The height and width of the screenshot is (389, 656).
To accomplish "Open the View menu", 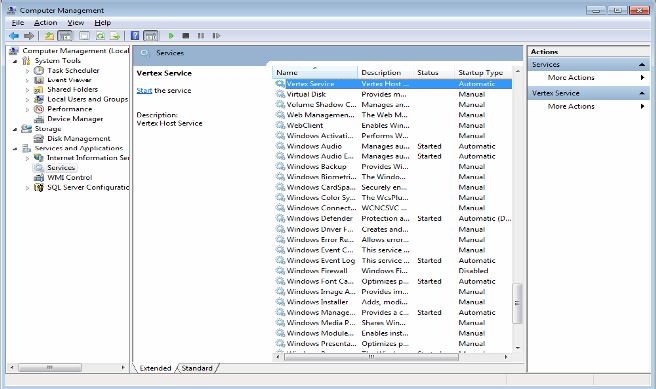I will coord(76,23).
